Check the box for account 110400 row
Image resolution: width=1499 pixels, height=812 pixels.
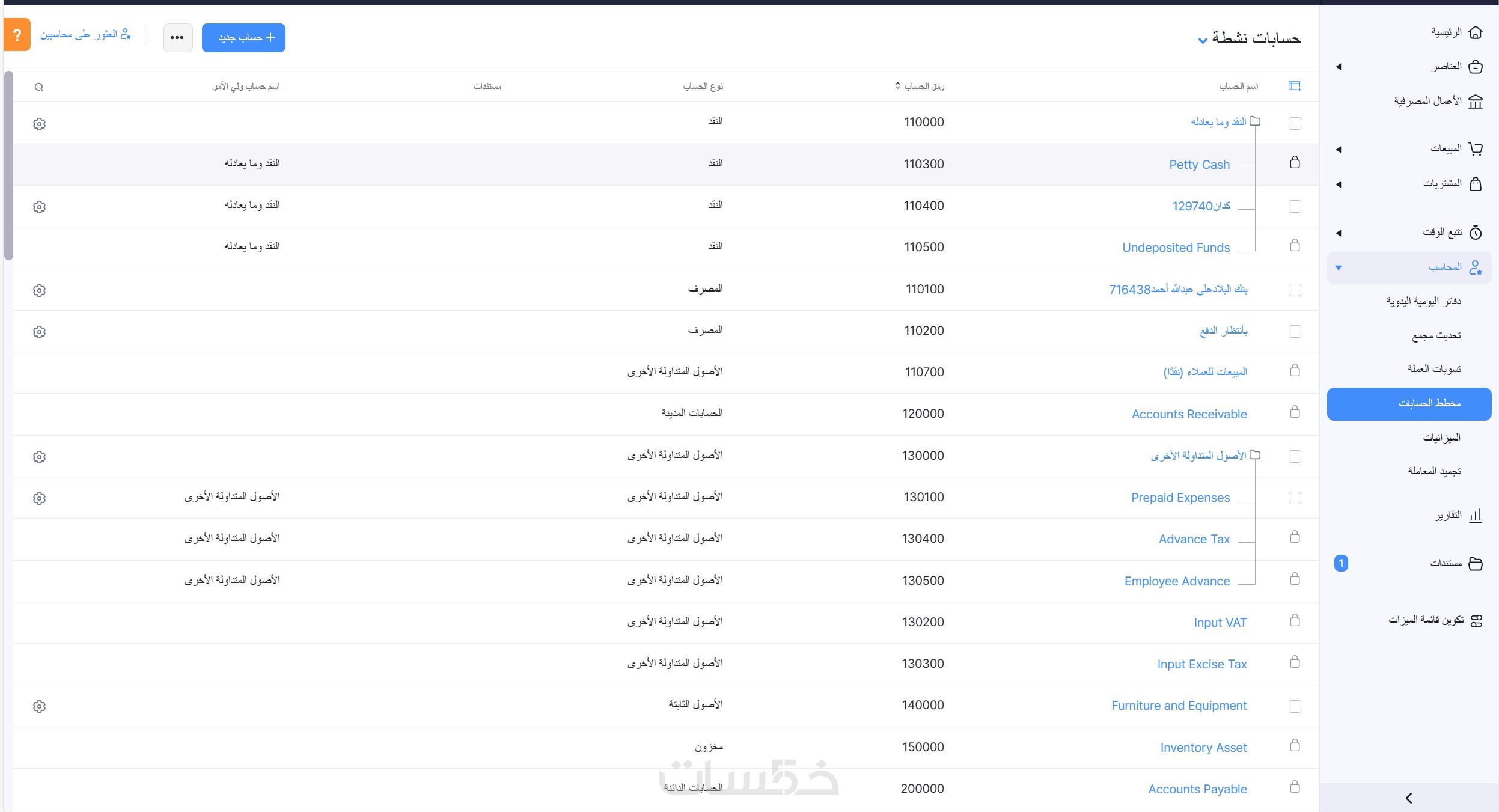pos(1295,207)
